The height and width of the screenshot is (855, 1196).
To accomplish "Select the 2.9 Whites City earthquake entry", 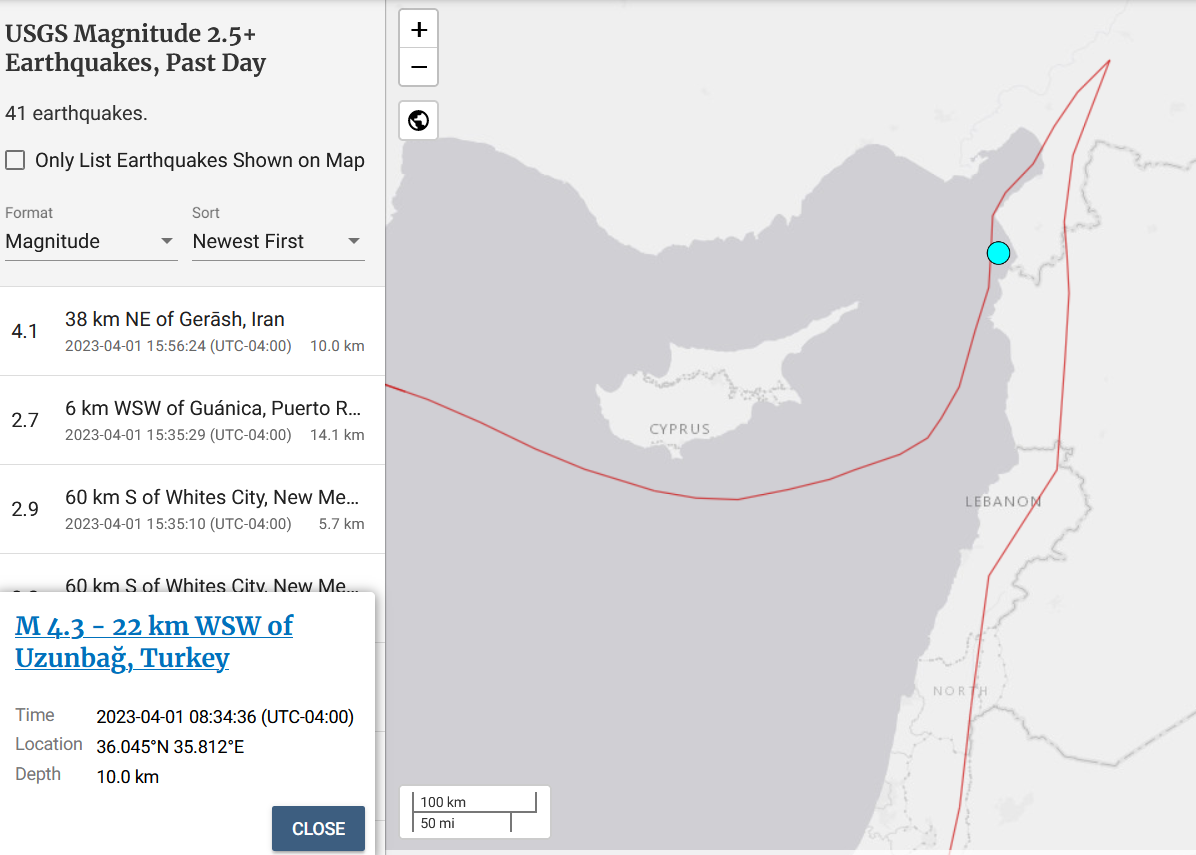I will point(192,509).
